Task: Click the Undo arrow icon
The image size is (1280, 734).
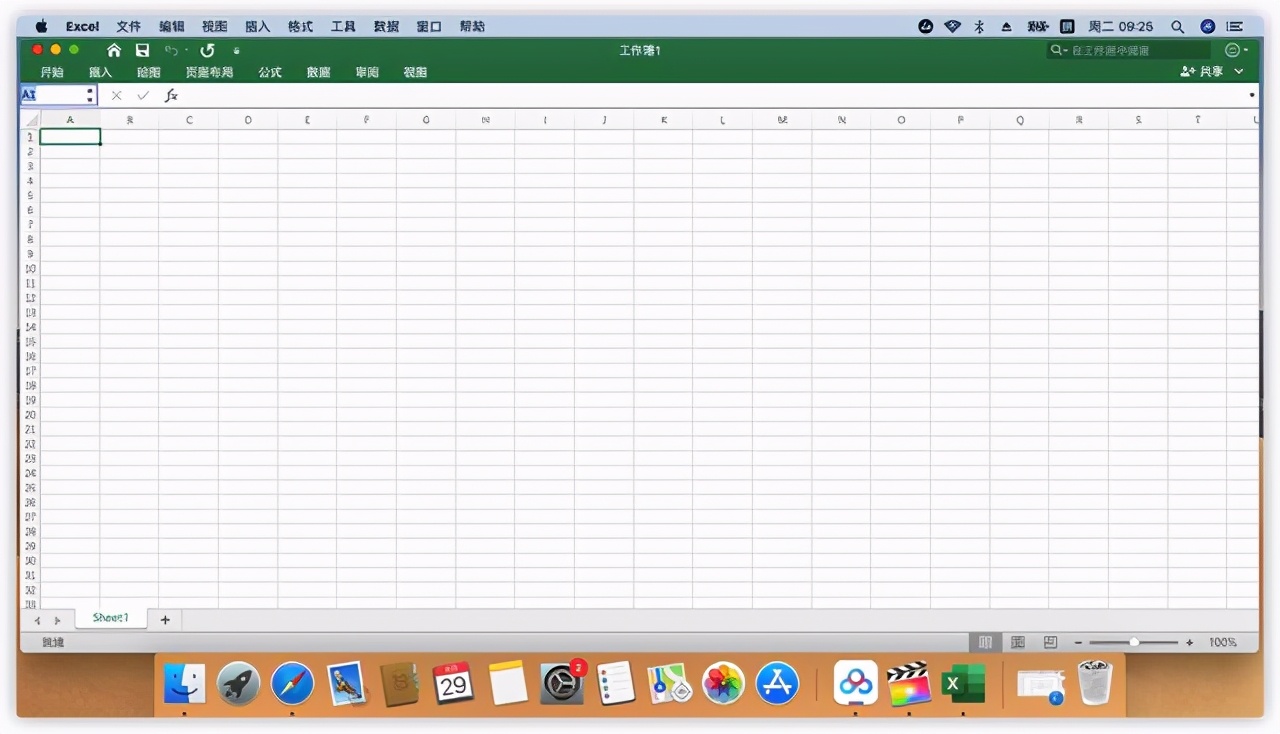Action: [171, 50]
